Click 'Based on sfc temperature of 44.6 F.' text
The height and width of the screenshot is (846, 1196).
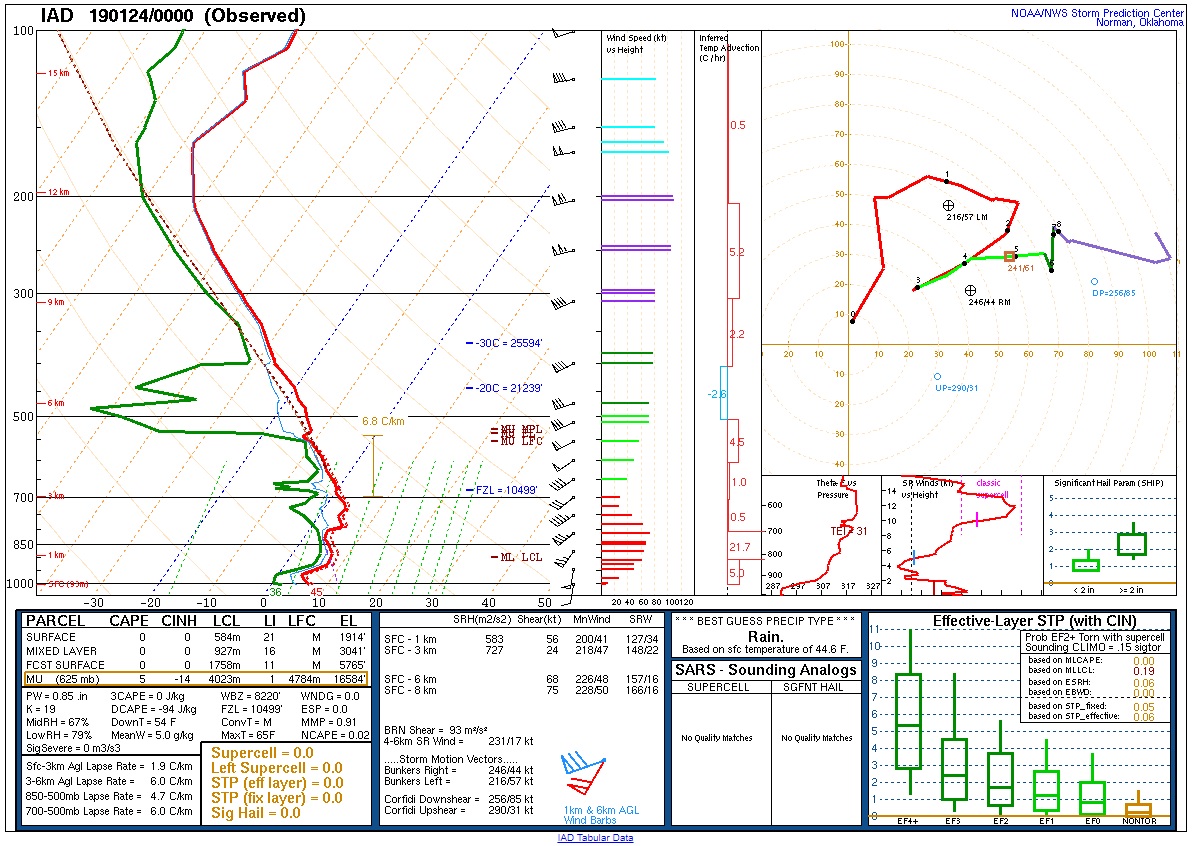(765, 650)
